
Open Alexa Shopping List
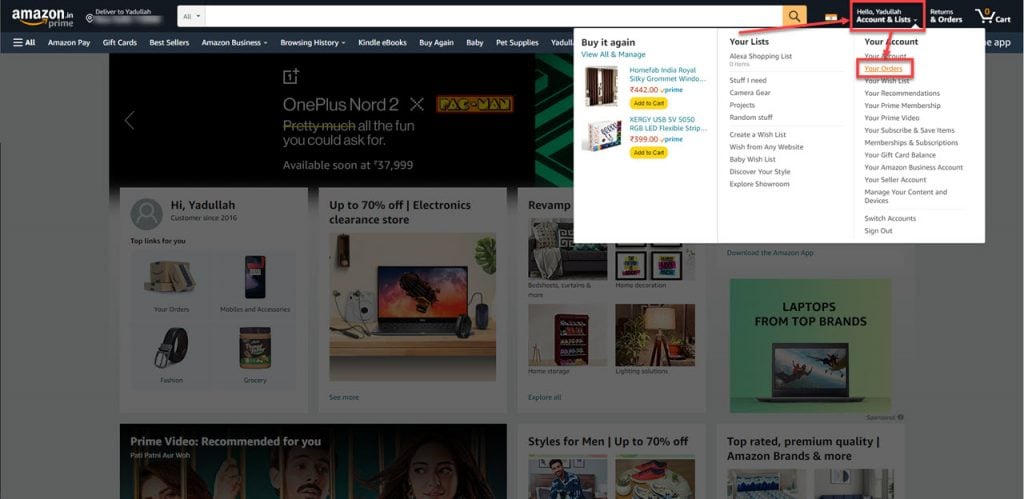[x=760, y=57]
